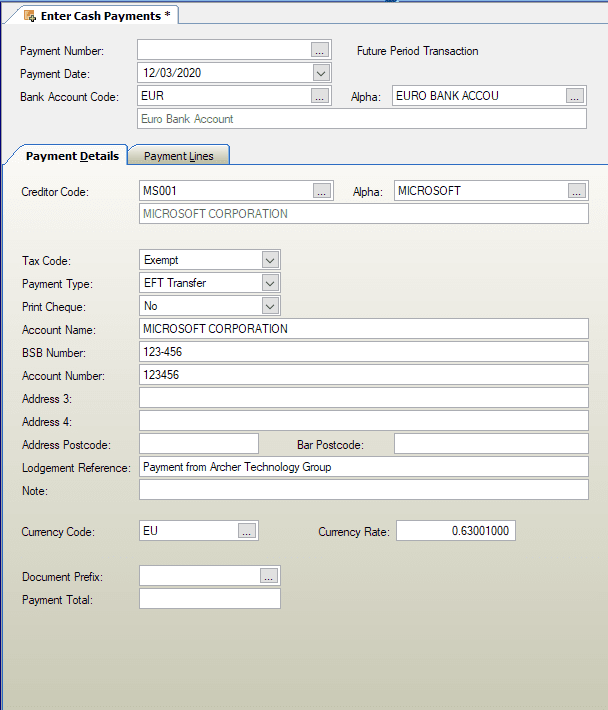Open bank account Alpha lookup ellipsis button
Screen dimensions: 608x710
pyautogui.click(x=574, y=96)
